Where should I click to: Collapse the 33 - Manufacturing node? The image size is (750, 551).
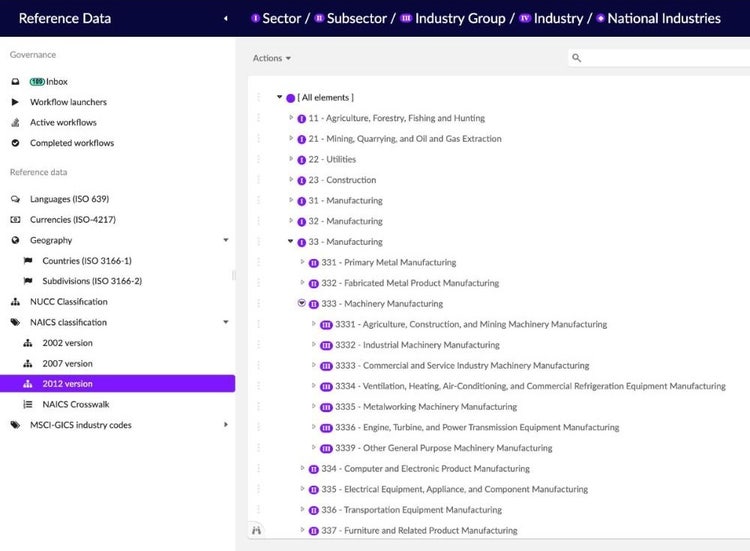coord(290,241)
